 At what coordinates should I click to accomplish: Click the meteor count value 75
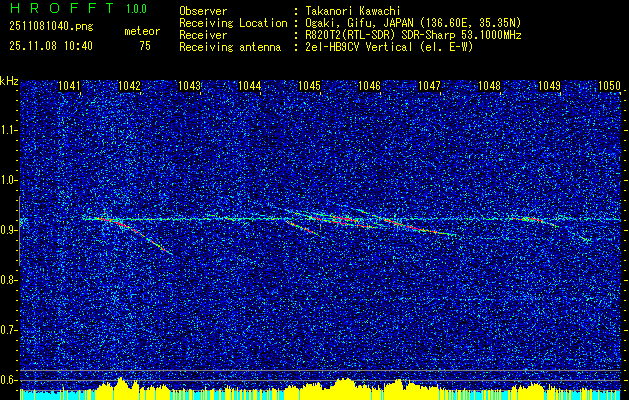click(145, 46)
